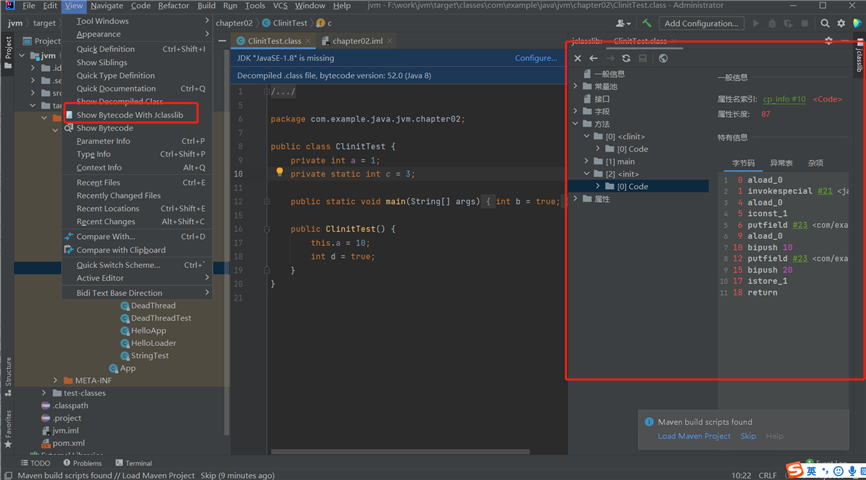Viewport: 866px width, 480px height.
Task: Click cp_info #10 link
Action: [x=784, y=99]
